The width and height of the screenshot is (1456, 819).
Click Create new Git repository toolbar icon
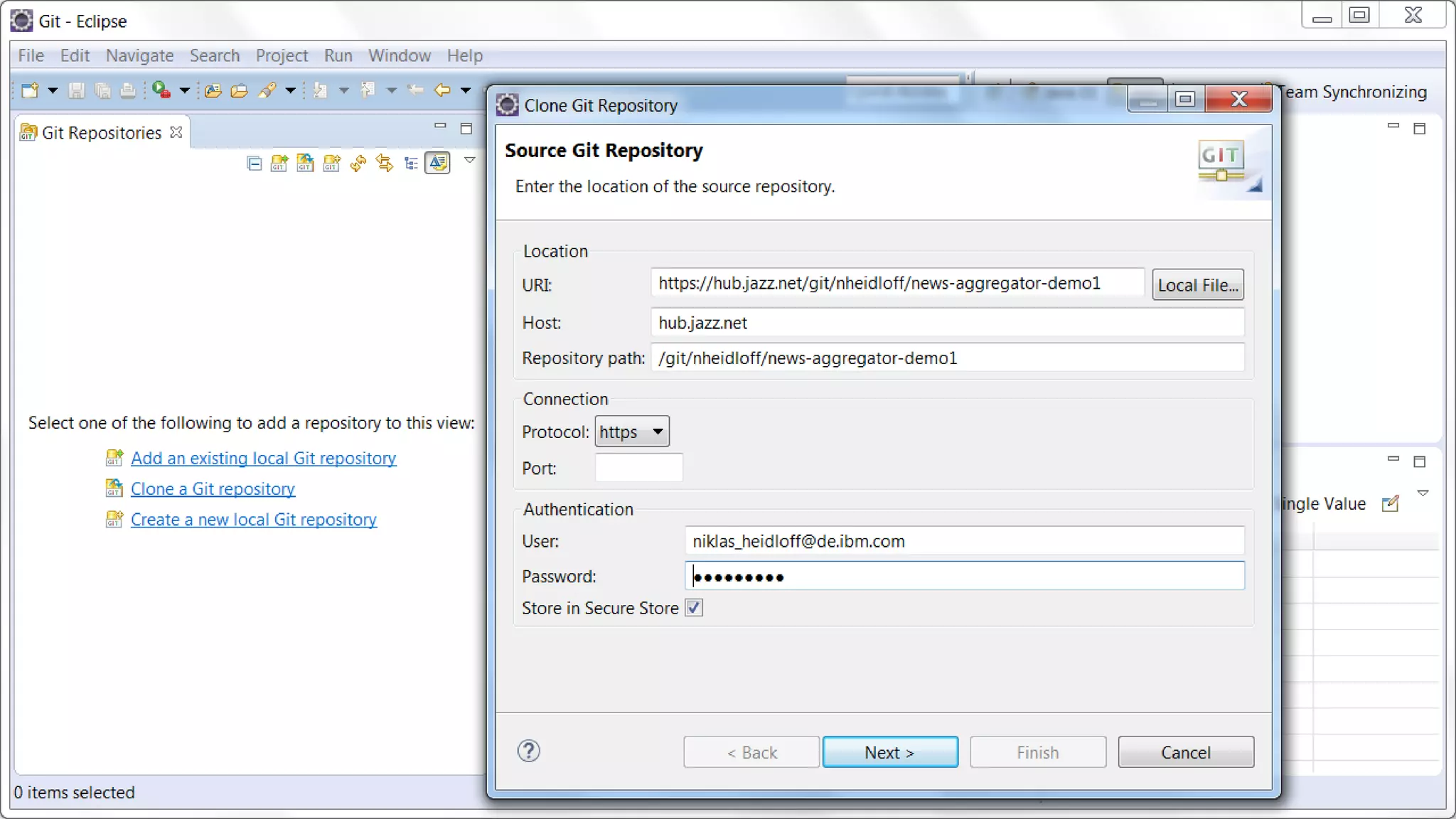pyautogui.click(x=332, y=164)
